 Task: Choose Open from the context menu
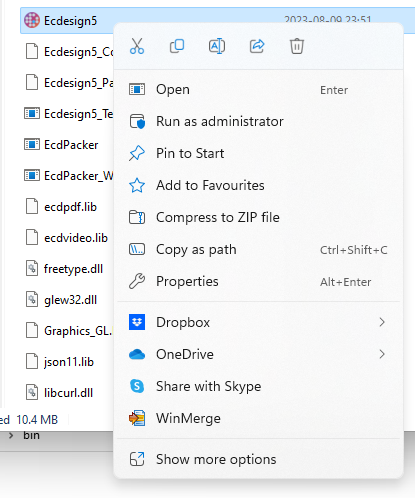coord(258,89)
